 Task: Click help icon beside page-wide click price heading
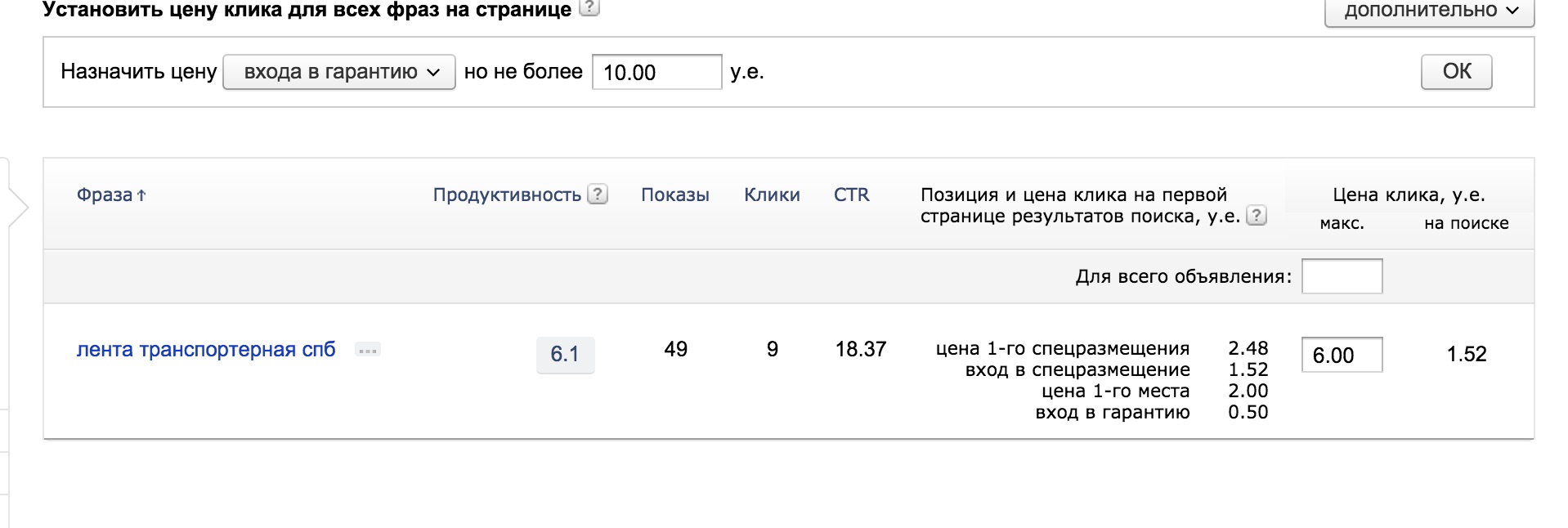coord(589,8)
